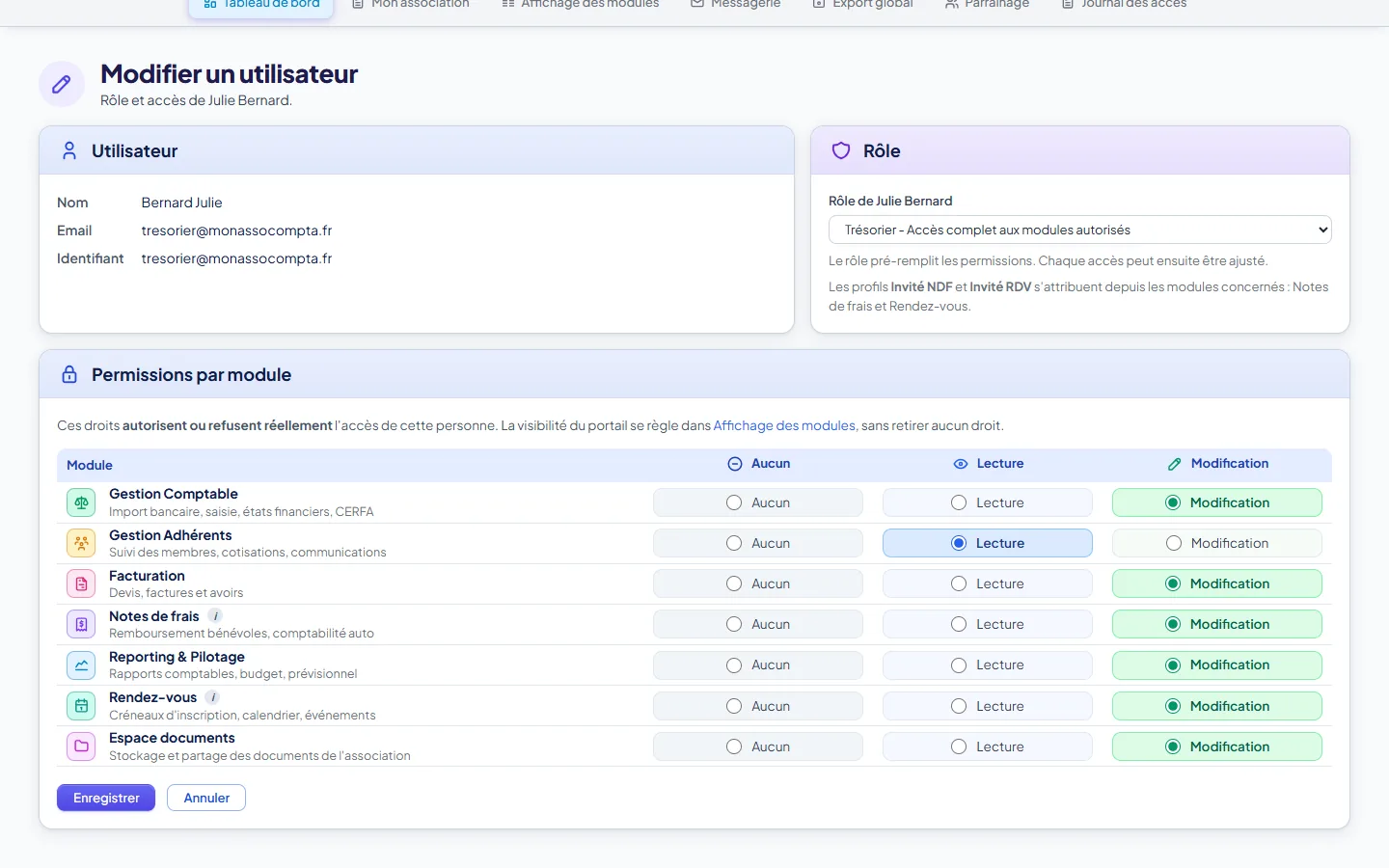The height and width of the screenshot is (868, 1389).
Task: Click the pencil icon beside Modifier un utilisateur
Action: 62,84
